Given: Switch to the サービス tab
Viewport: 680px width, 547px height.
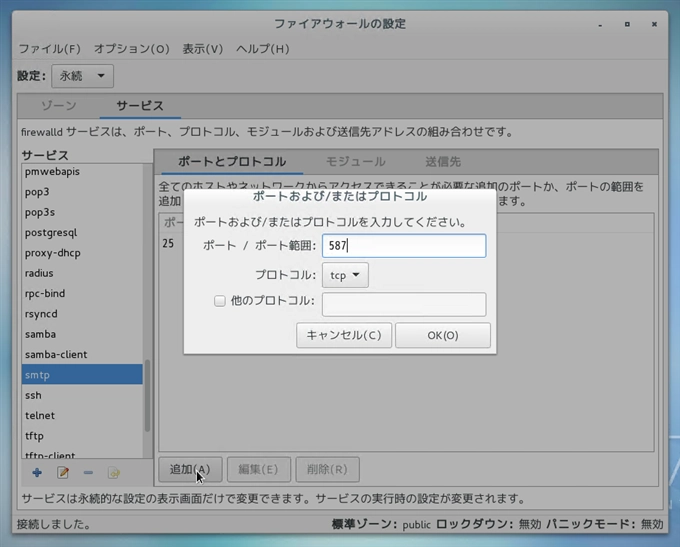Looking at the screenshot, I should point(140,106).
